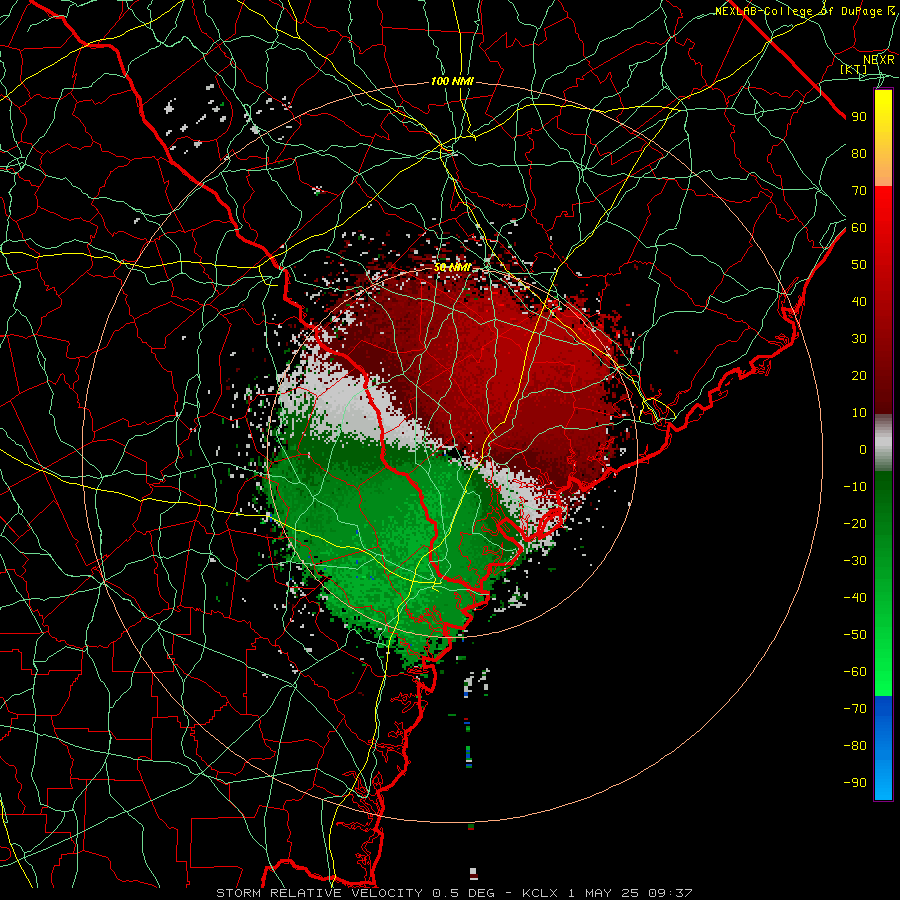Click the positive 60 value on the legend
The width and height of the screenshot is (900, 900).
pos(859,227)
